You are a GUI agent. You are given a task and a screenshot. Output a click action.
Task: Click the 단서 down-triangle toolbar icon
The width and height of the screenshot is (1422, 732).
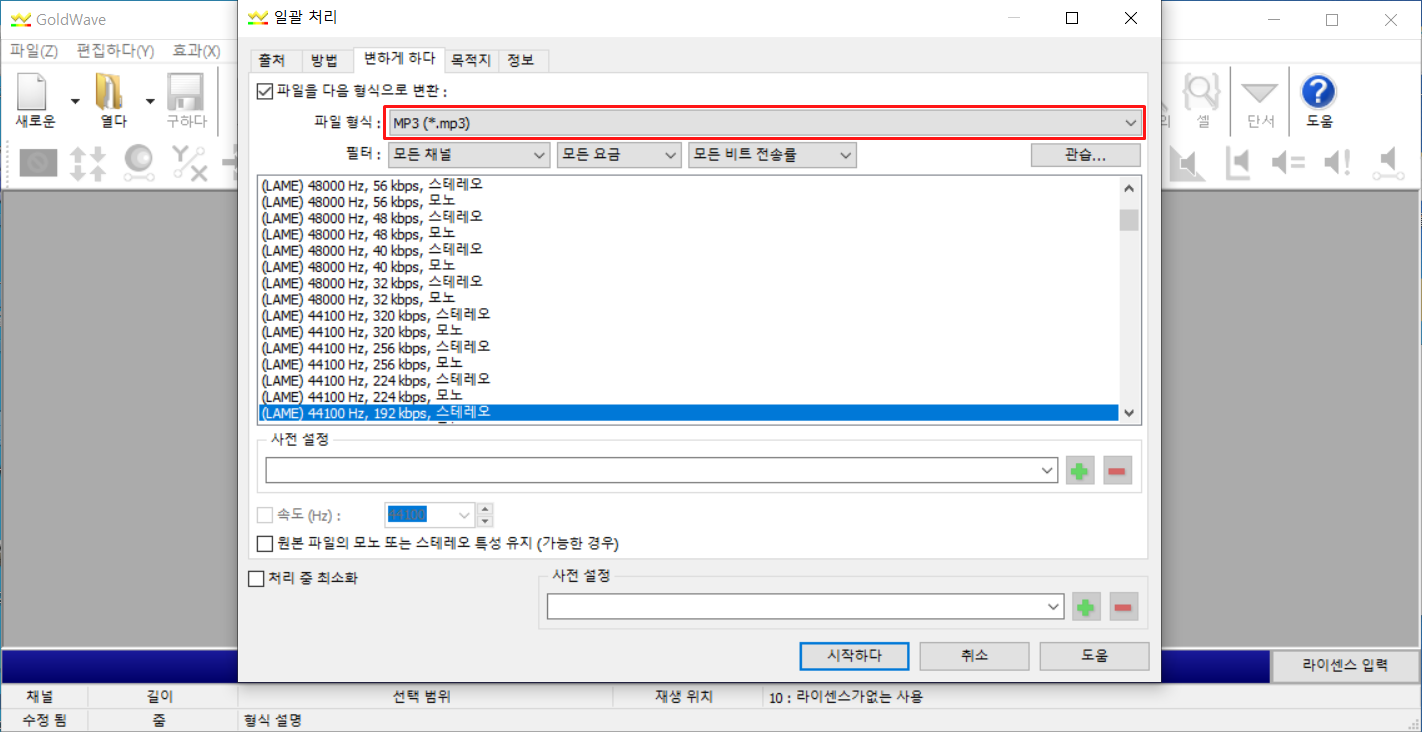pyautogui.click(x=1260, y=92)
